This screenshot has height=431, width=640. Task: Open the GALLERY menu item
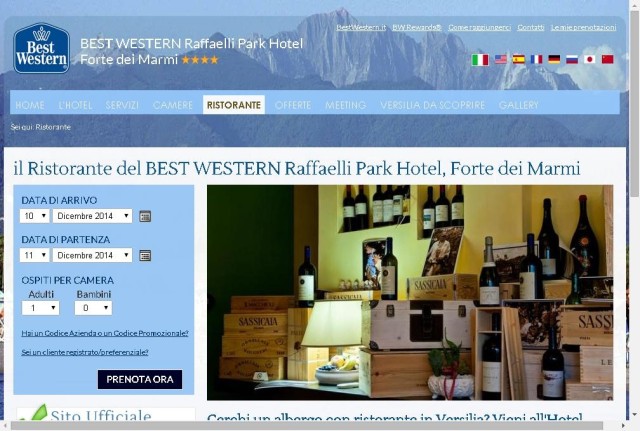518,105
